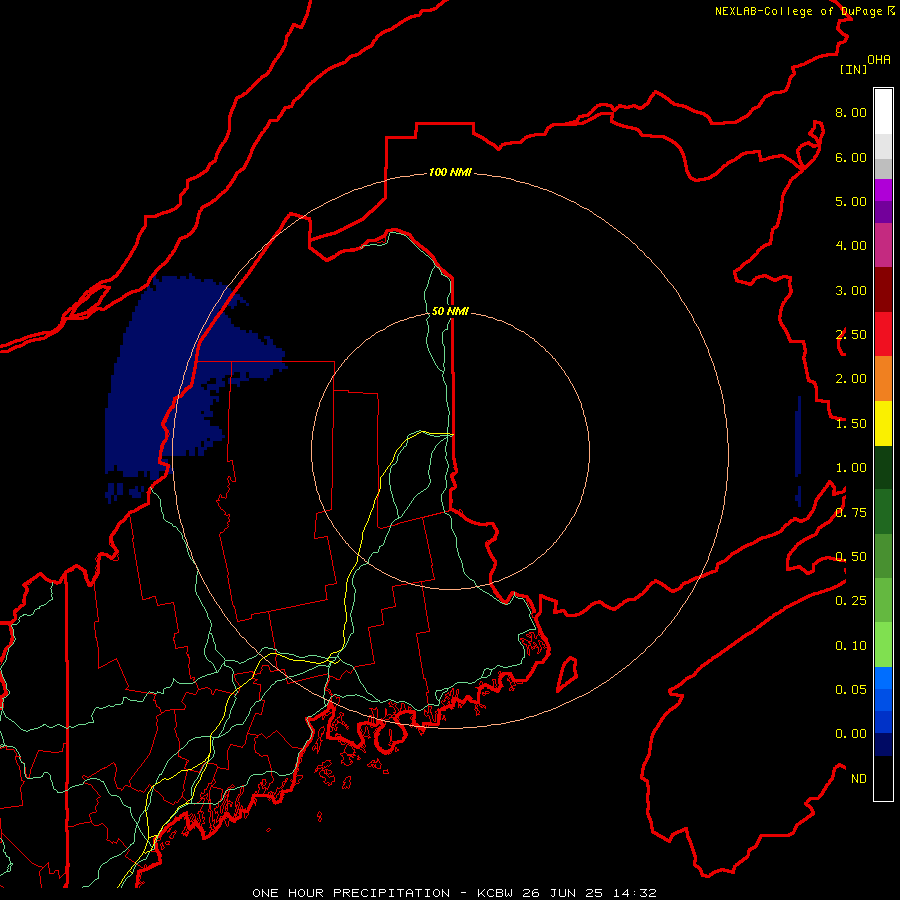Click the 0.25 legend value

(851, 601)
